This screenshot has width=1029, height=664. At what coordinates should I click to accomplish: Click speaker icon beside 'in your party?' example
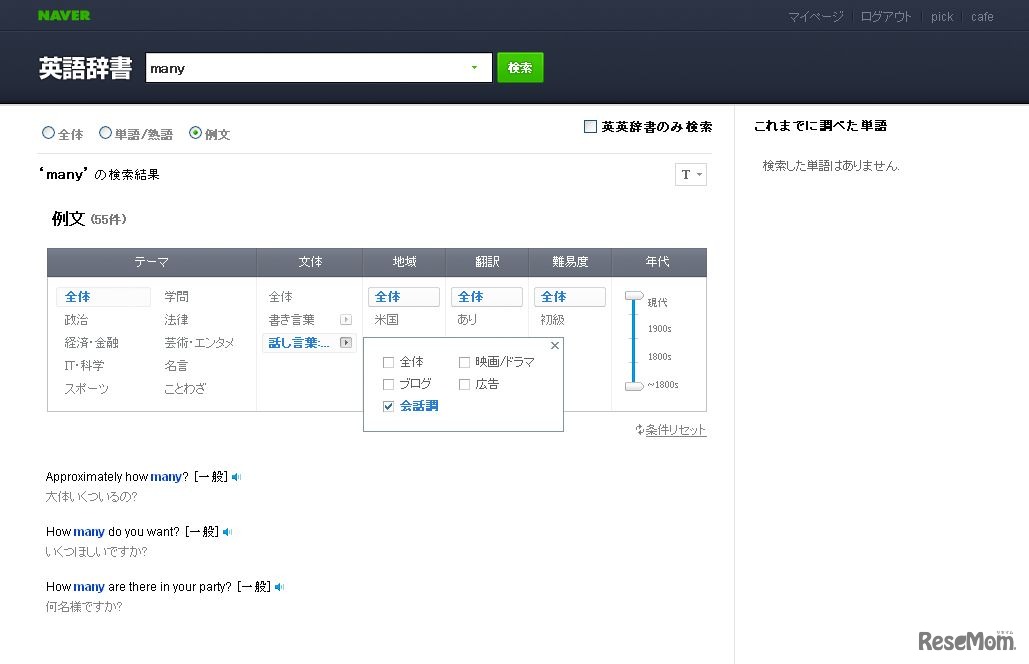click(x=280, y=587)
